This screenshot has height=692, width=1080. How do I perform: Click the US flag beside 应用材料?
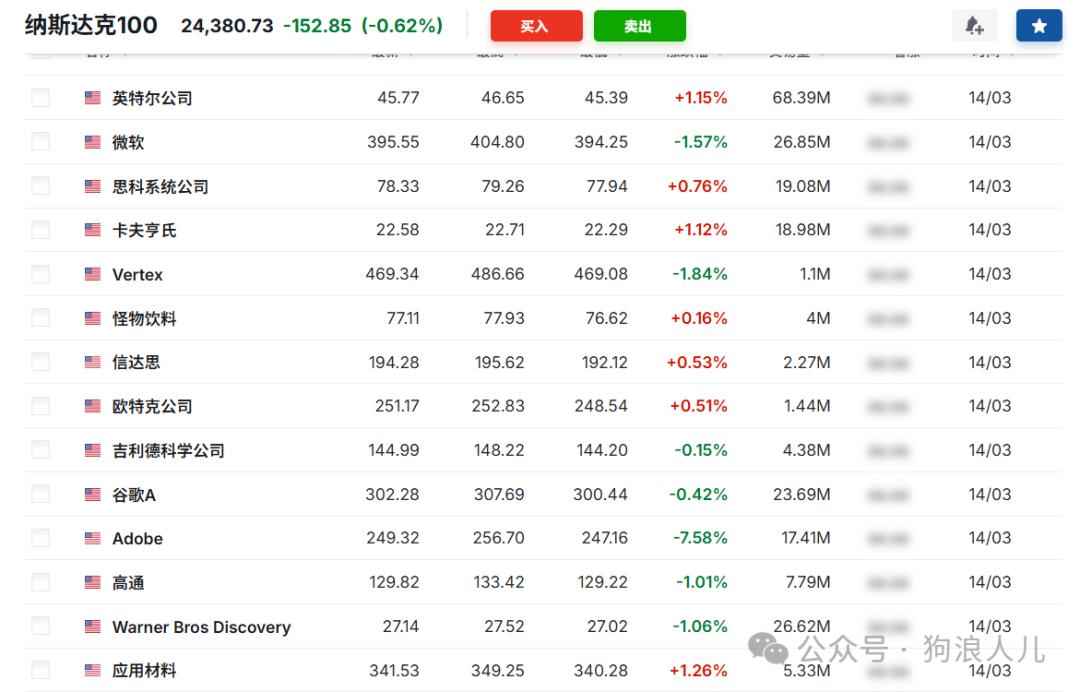point(93,670)
